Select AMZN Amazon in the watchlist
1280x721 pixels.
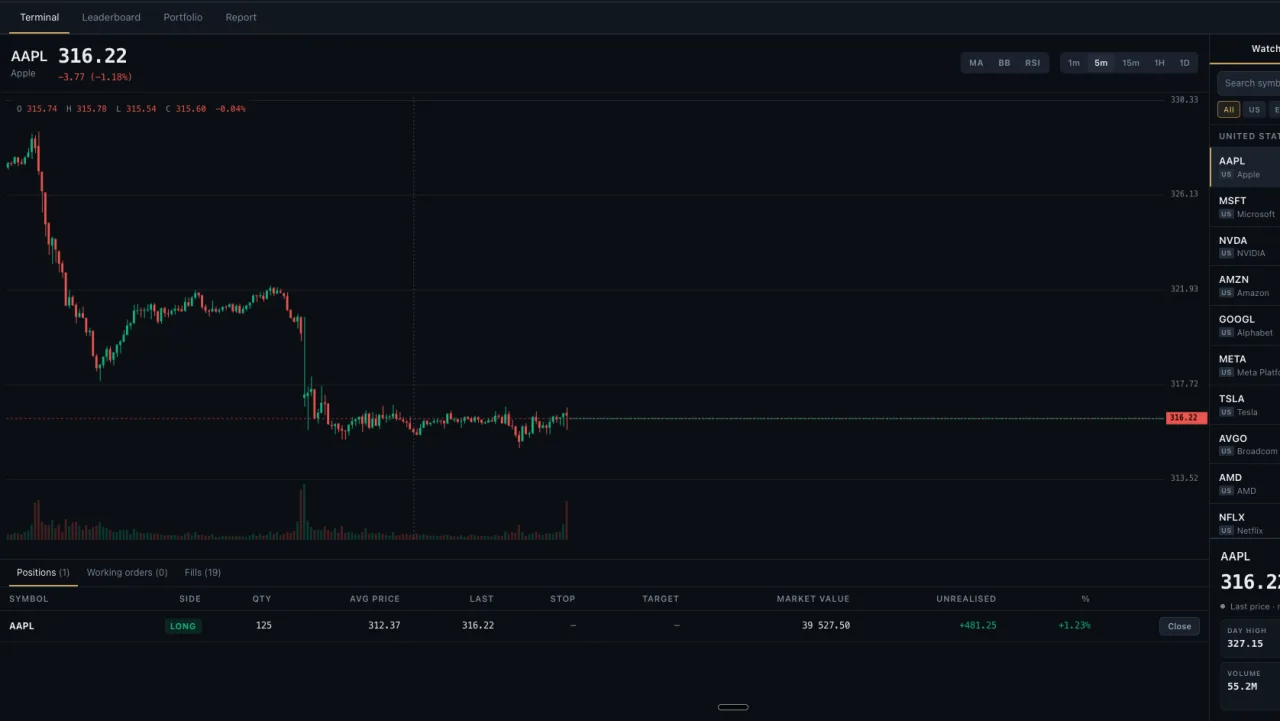click(1245, 286)
